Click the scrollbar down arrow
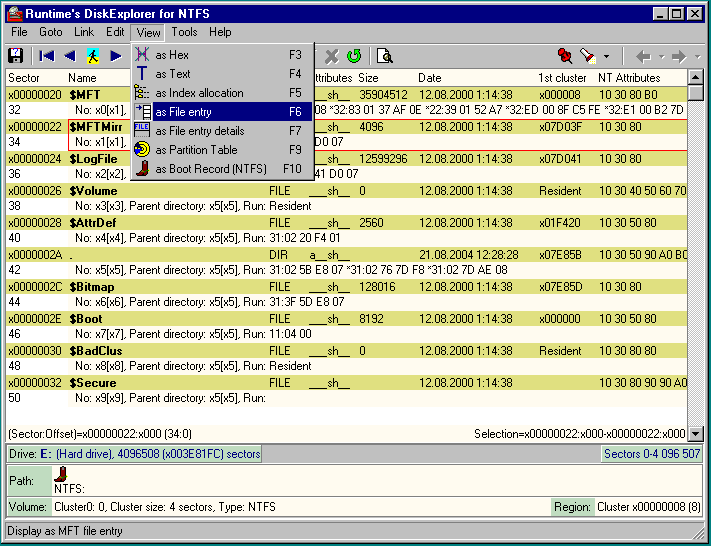This screenshot has width=711, height=546. (x=696, y=434)
